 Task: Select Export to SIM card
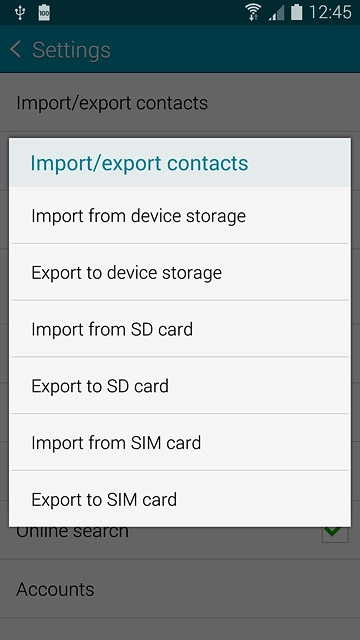(180, 499)
